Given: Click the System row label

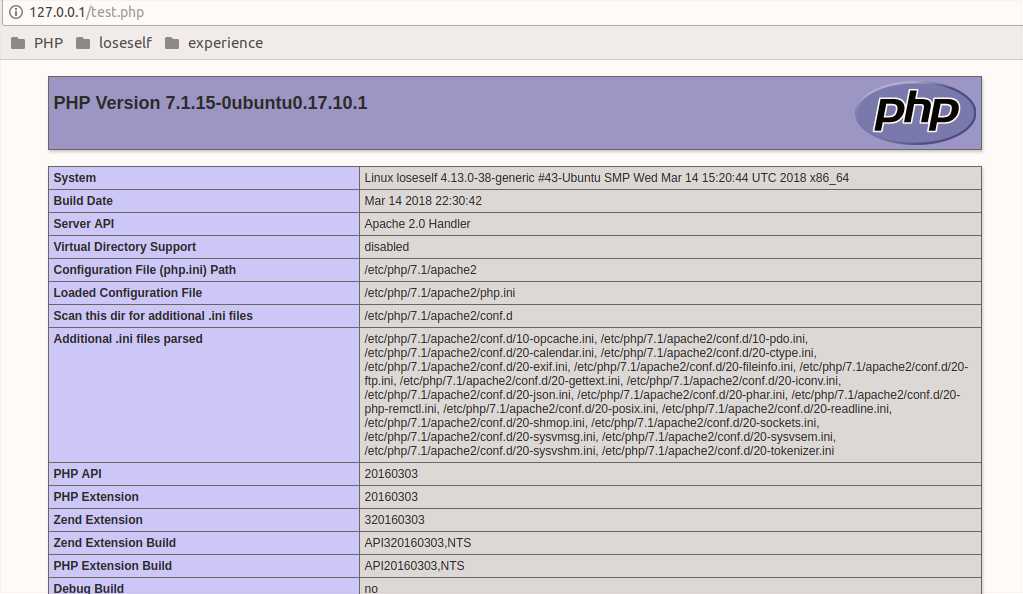Looking at the screenshot, I should [74, 178].
